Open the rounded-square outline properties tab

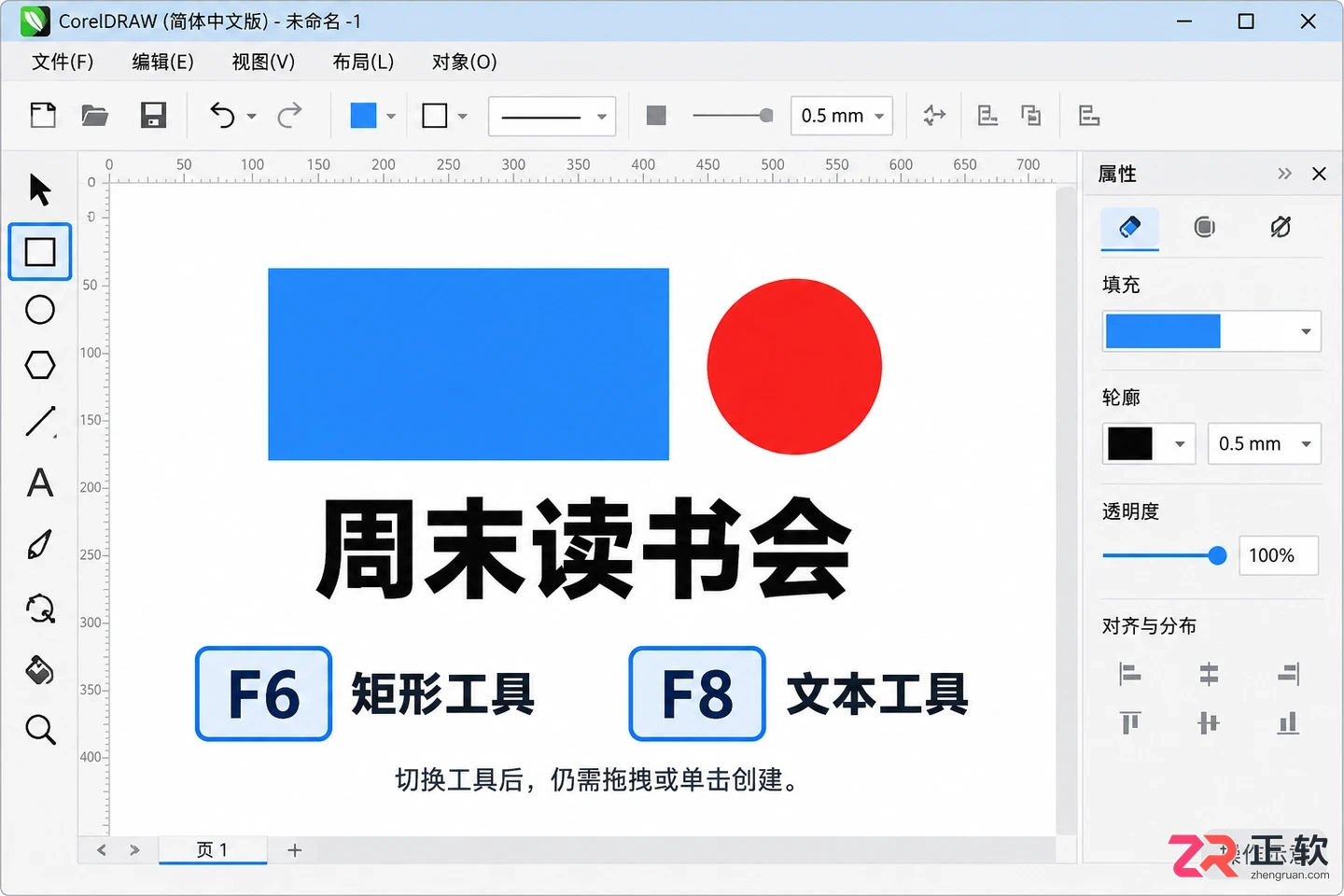[x=1205, y=227]
